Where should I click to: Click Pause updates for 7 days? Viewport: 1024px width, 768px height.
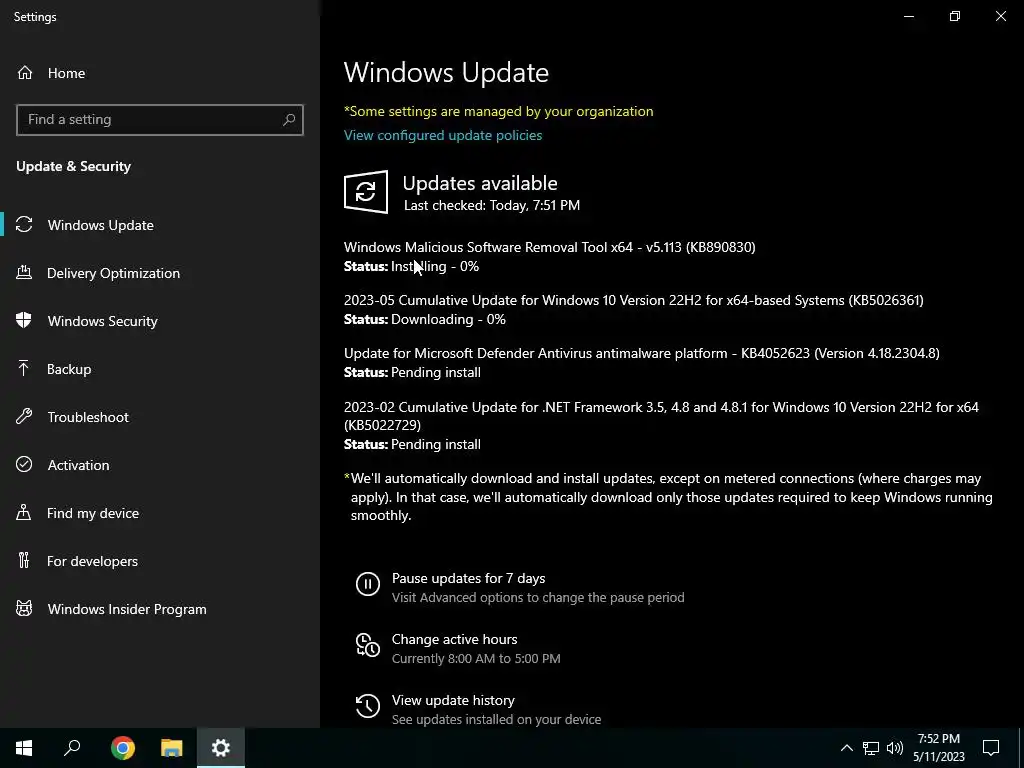tap(468, 578)
